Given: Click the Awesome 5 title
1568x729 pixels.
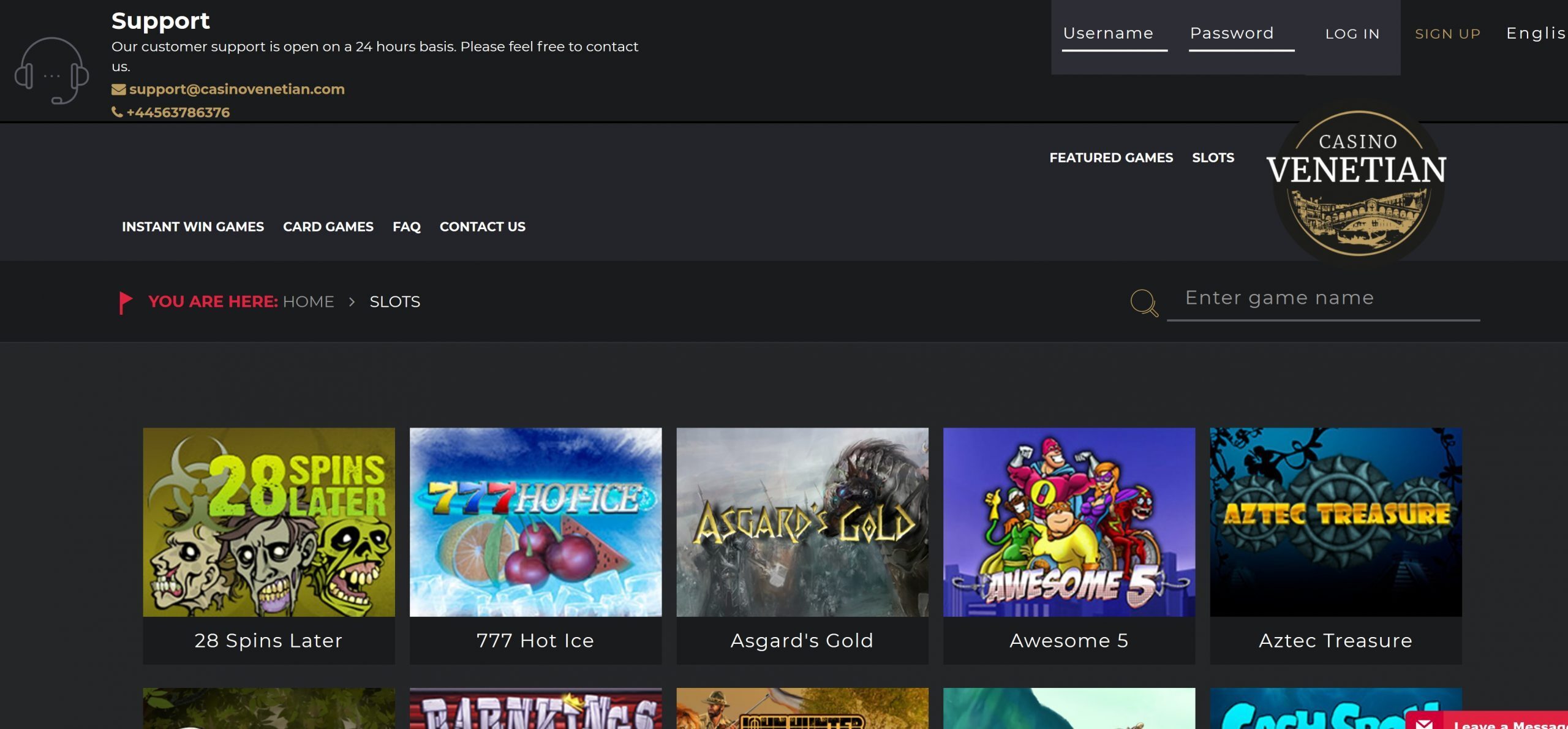Looking at the screenshot, I should pyautogui.click(x=1069, y=641).
